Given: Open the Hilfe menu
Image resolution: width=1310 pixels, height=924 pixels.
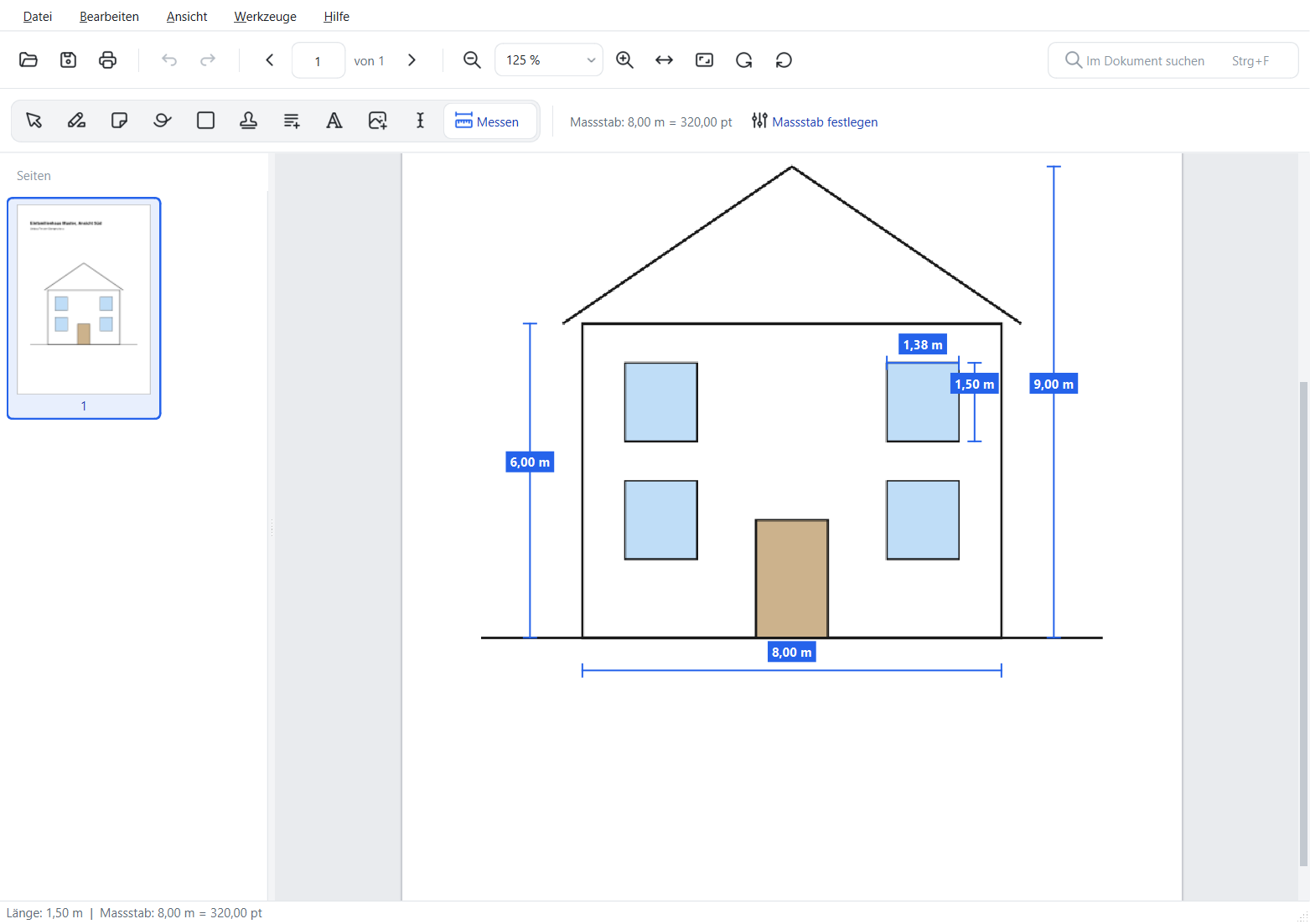Looking at the screenshot, I should (336, 17).
